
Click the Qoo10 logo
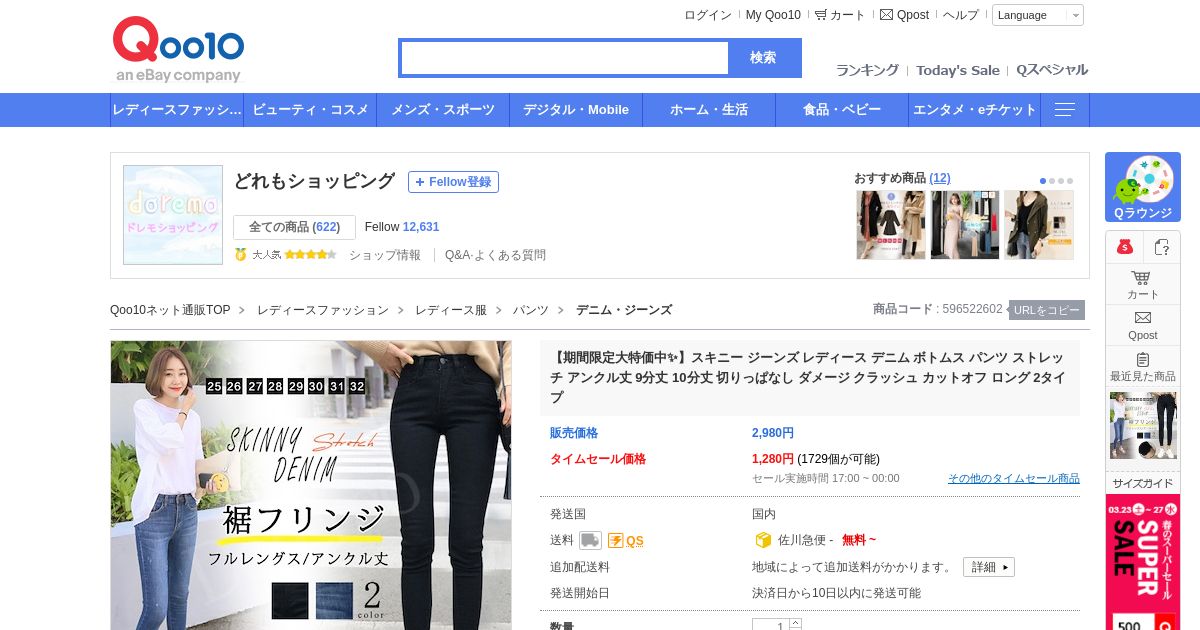tap(178, 50)
